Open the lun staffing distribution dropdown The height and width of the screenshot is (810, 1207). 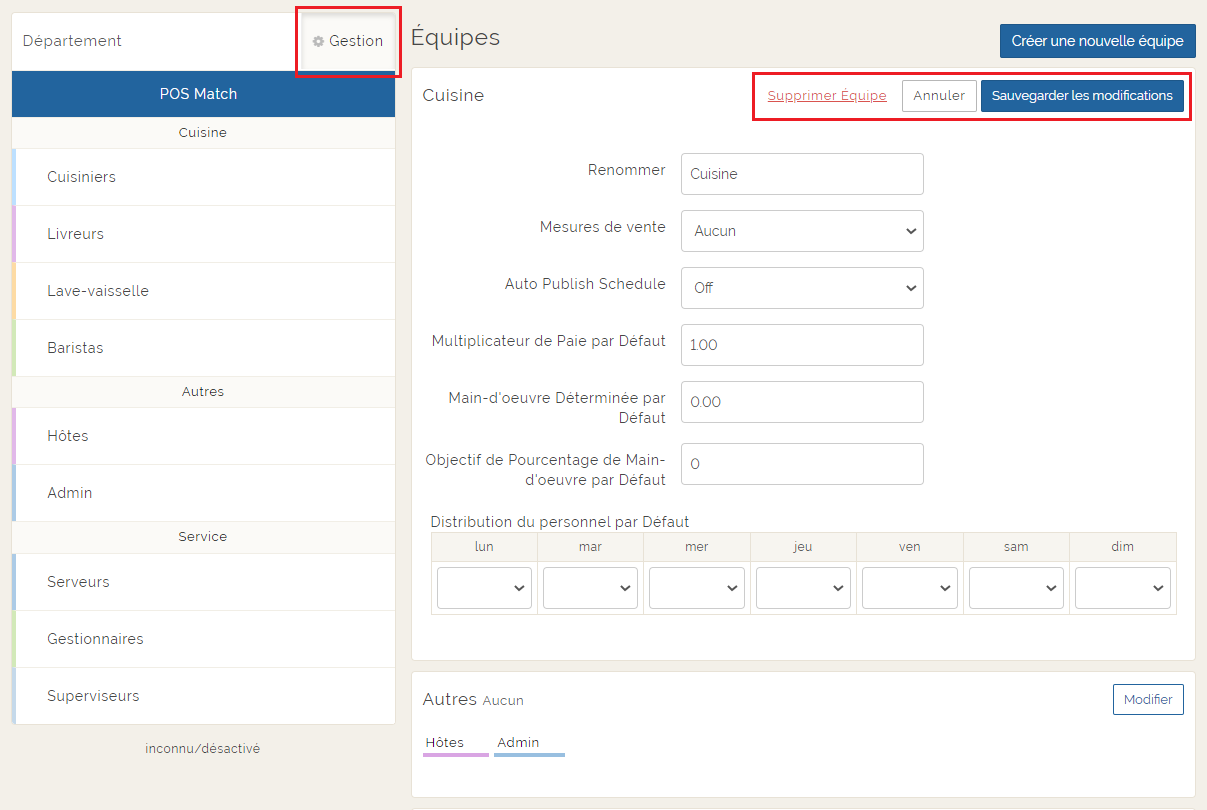[484, 588]
